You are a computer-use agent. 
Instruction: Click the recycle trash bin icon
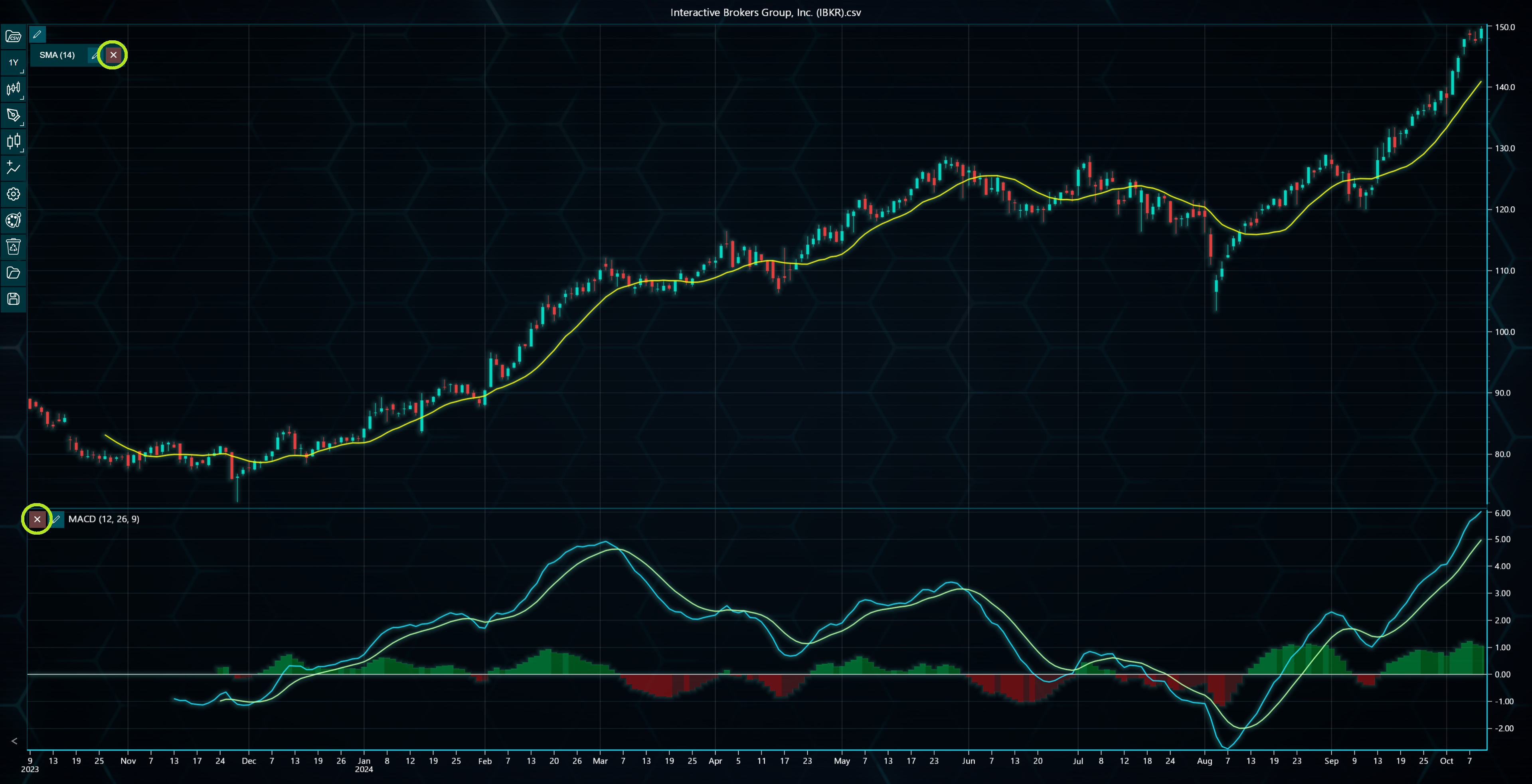click(x=13, y=246)
